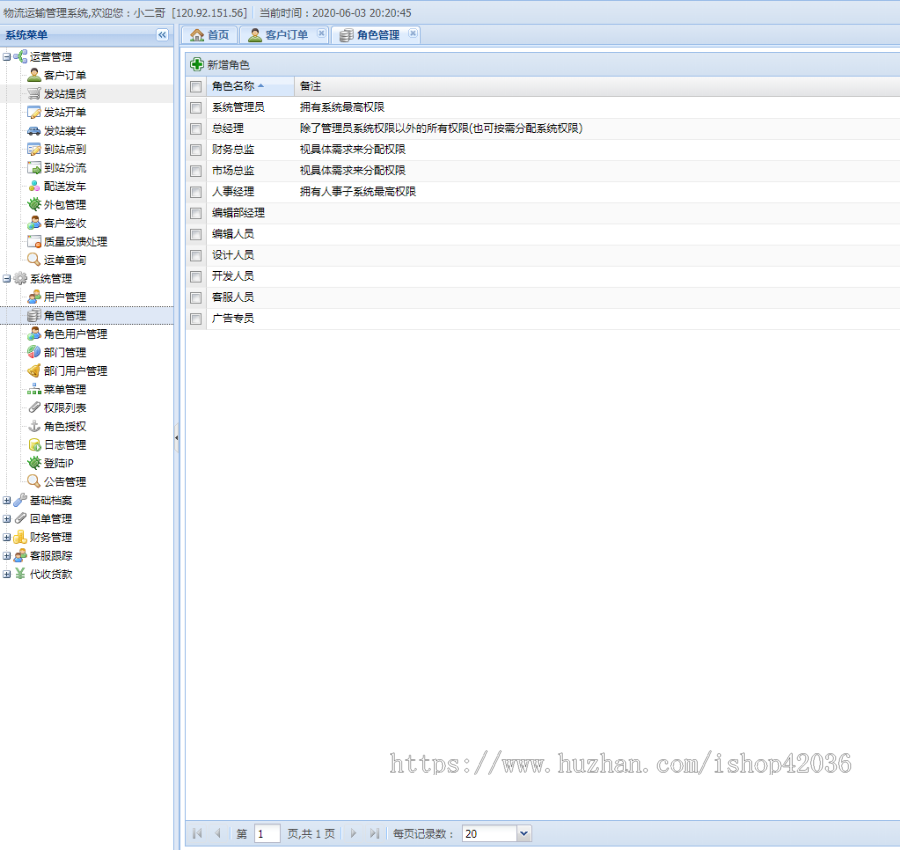Click the 日志管理 icon

[x=34, y=444]
